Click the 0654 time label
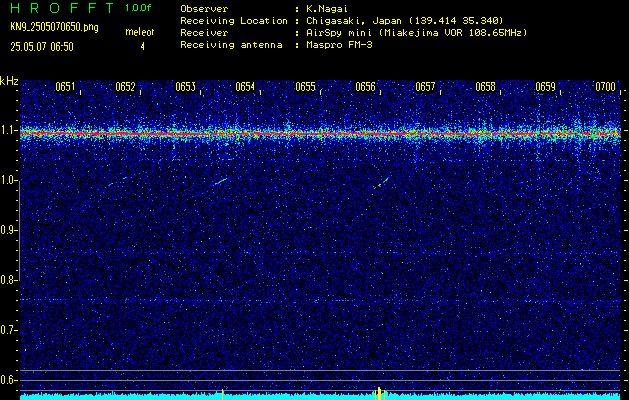This screenshot has height=400, width=629. [x=245, y=87]
